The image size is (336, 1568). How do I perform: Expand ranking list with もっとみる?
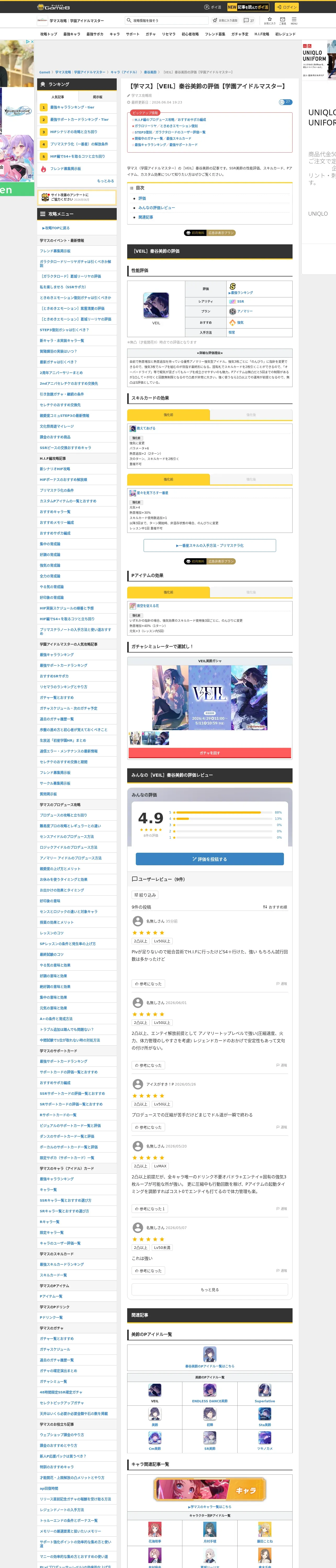(105, 181)
